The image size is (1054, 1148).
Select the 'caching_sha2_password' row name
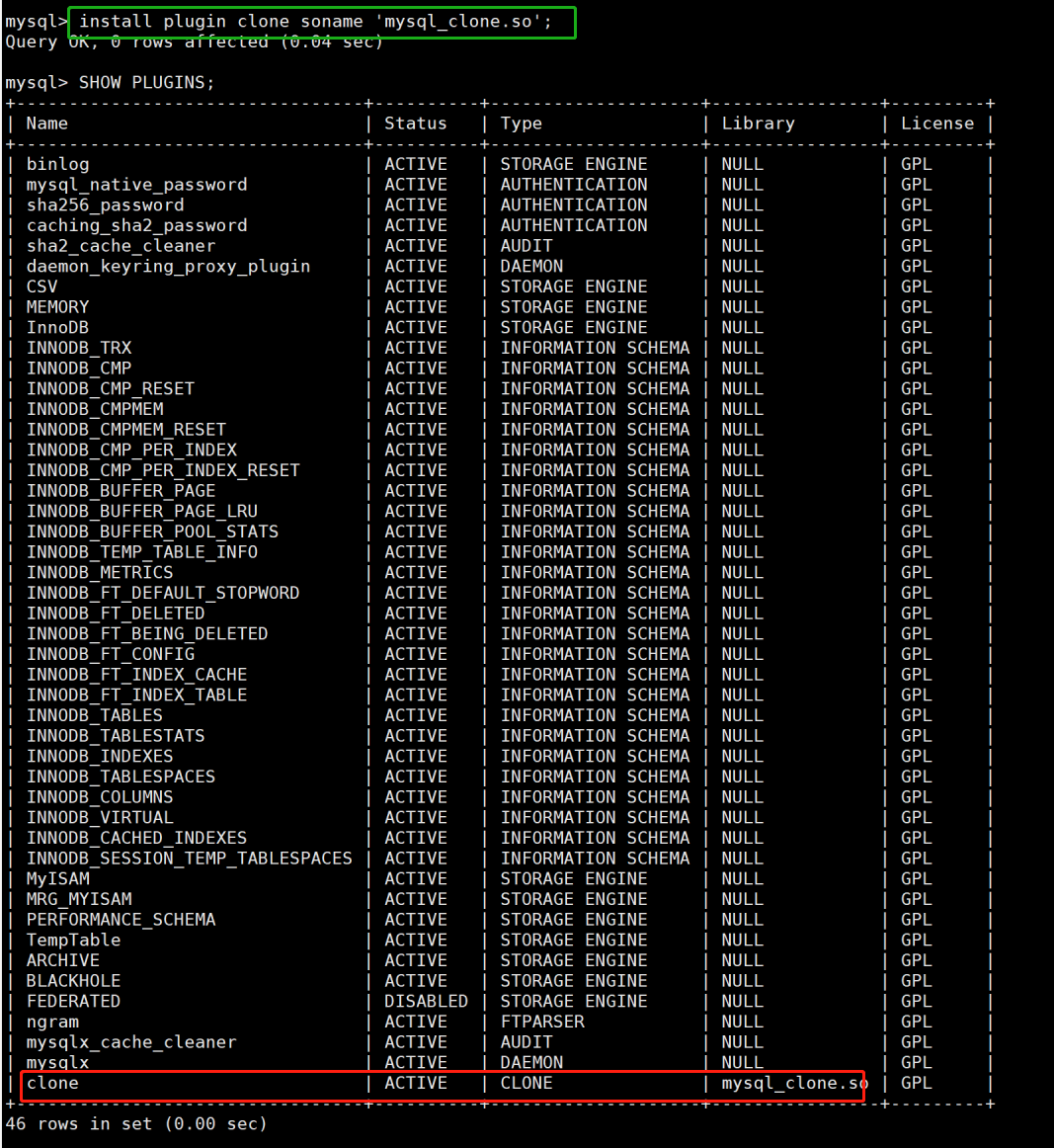pos(137,225)
